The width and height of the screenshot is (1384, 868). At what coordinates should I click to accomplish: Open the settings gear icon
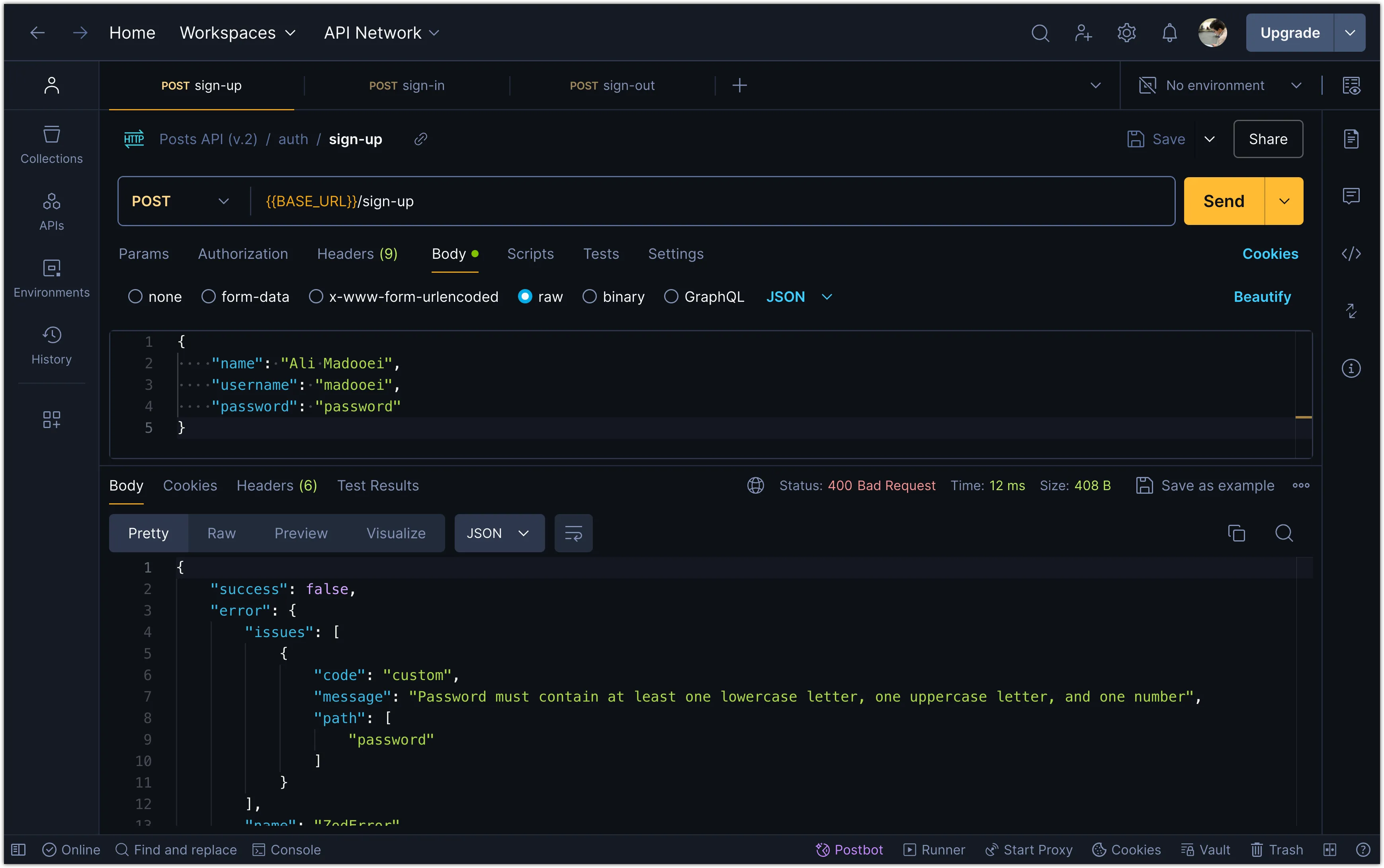1126,33
